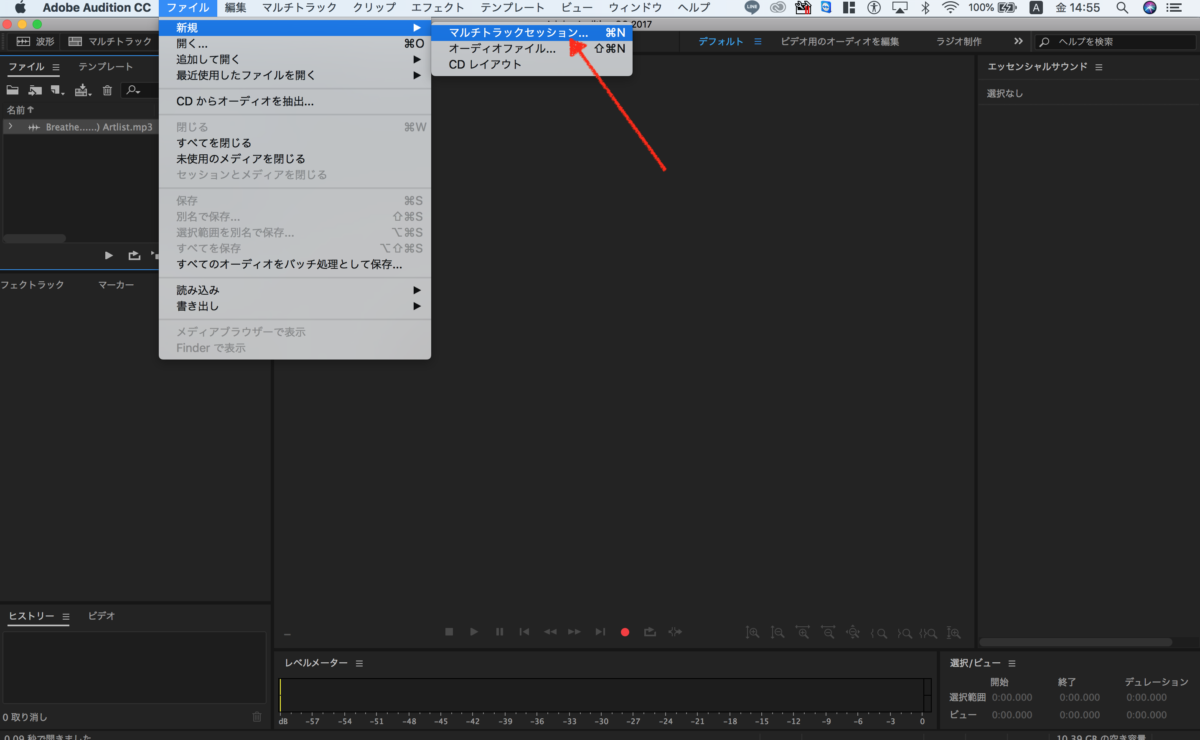Screen dimensions: 1200x740
Task: Open エフェクト menu in menu bar
Action: [438, 7]
